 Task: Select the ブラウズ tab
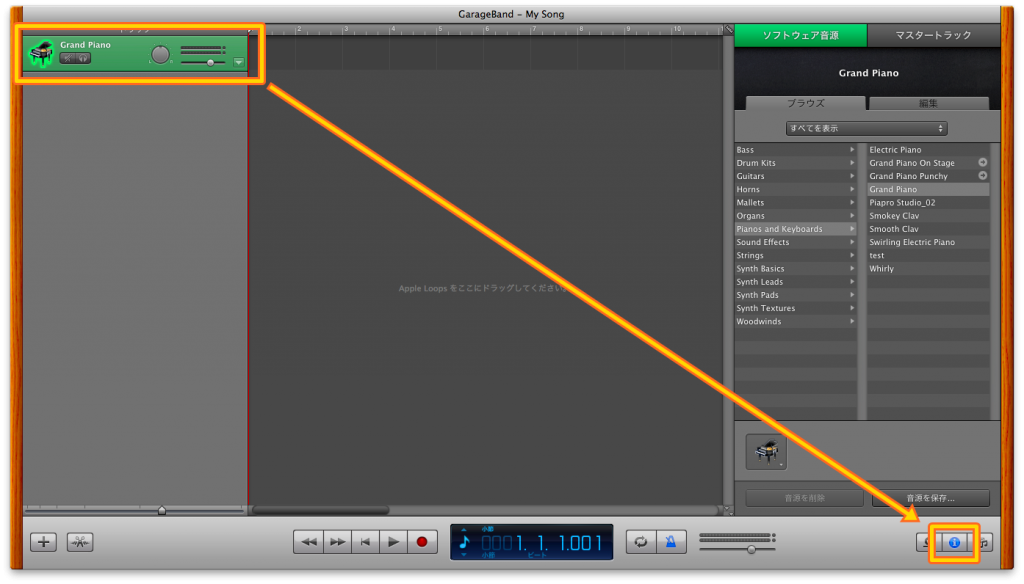tap(805, 103)
